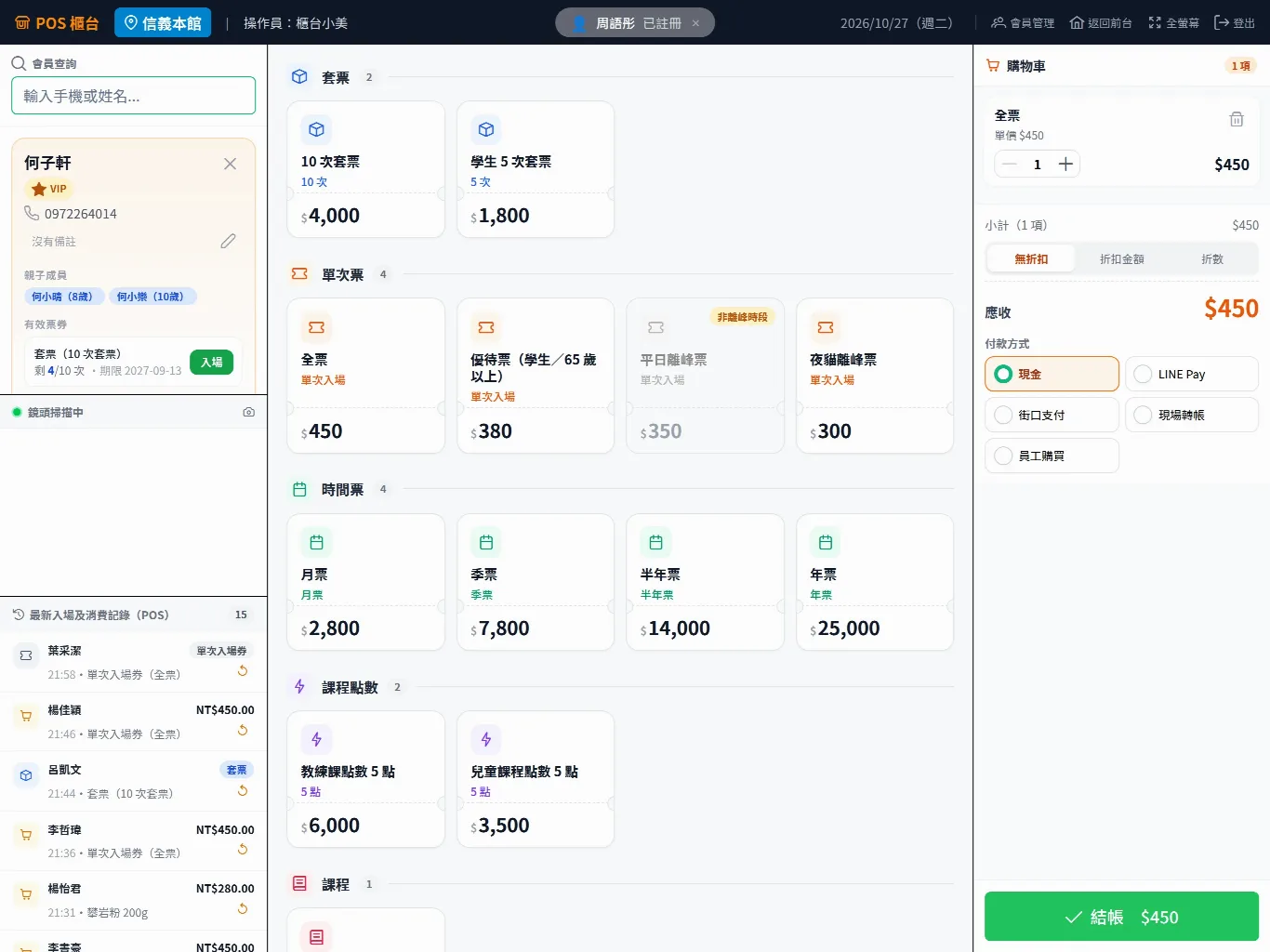Add 學生 5 次套票 to cart
The width and height of the screenshot is (1270, 952).
pyautogui.click(x=536, y=169)
